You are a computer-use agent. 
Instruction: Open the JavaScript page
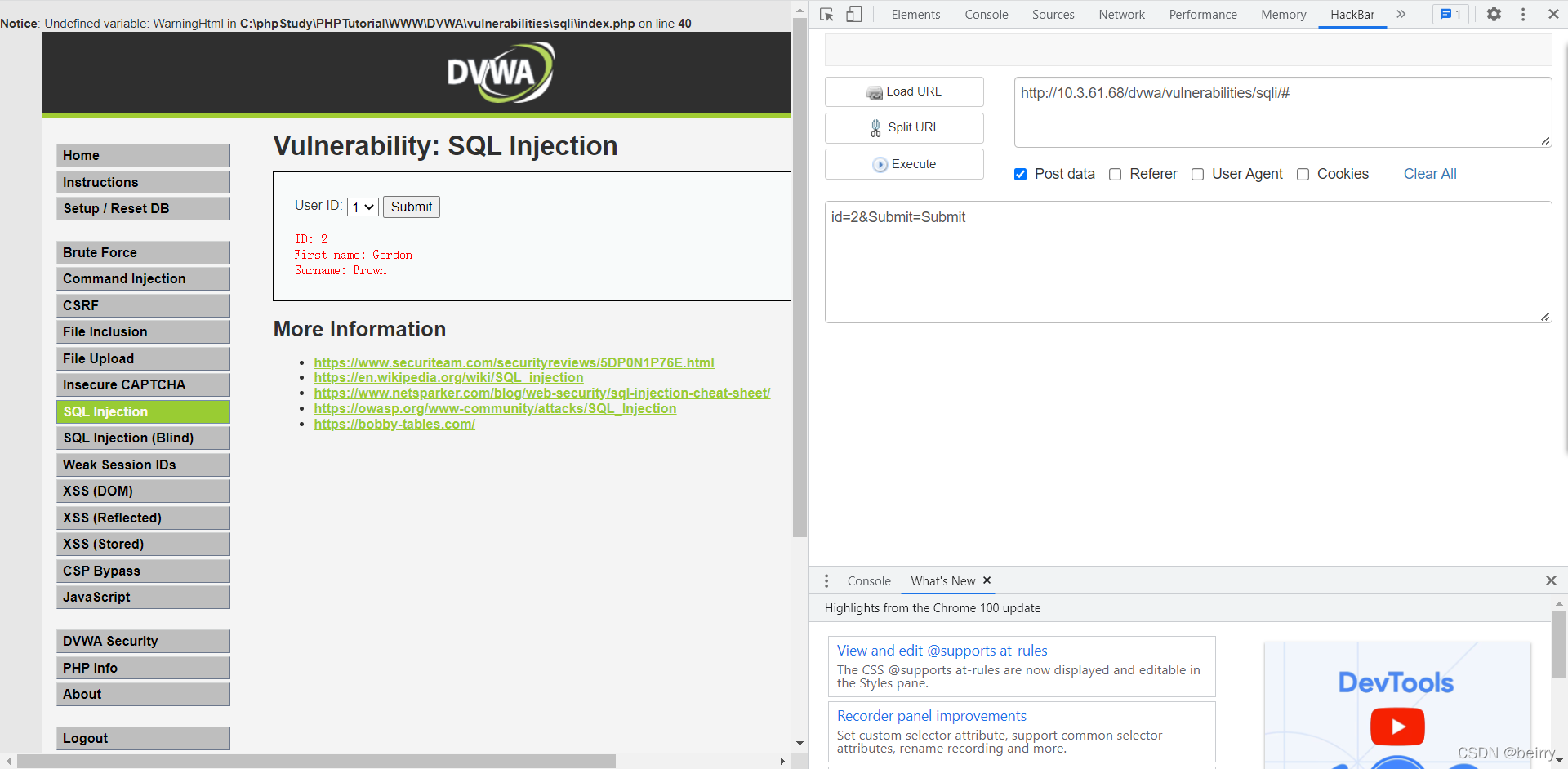[143, 597]
